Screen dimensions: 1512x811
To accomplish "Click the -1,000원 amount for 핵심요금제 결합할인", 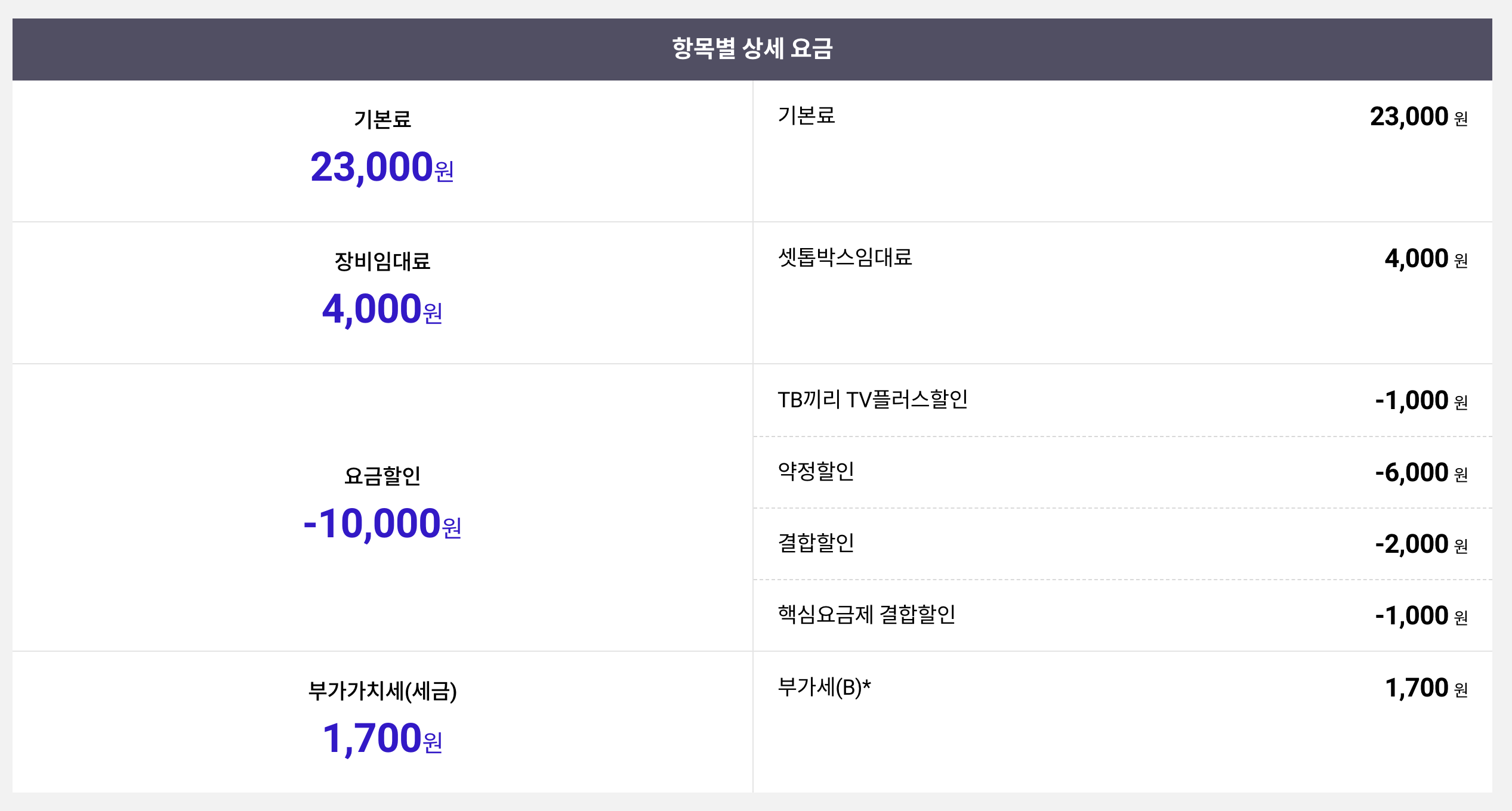I will click(1420, 616).
